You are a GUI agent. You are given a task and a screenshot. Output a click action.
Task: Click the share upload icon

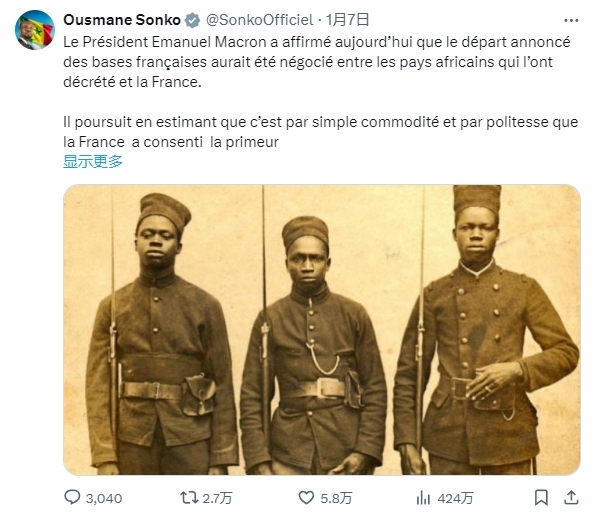click(x=571, y=498)
